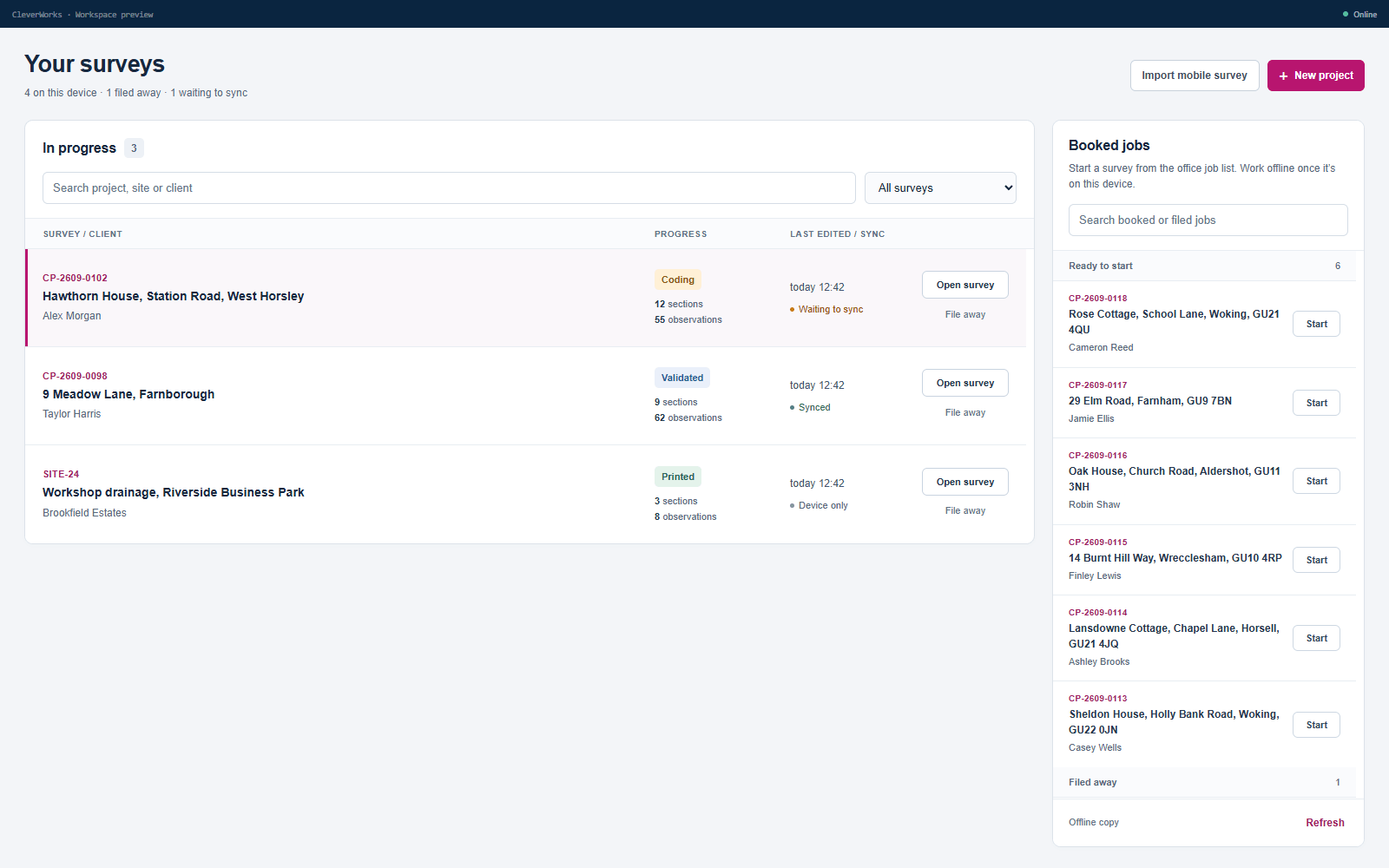Open survey for 9 Meadow Lane, Farnborough
1389x868 pixels.
click(965, 383)
